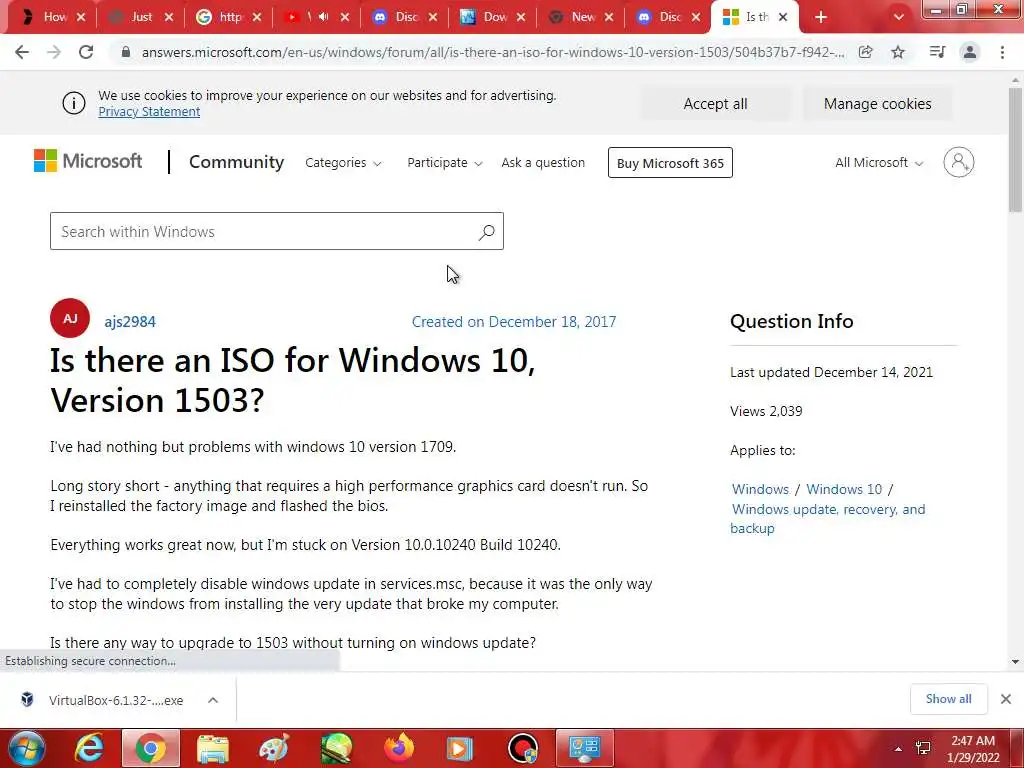The height and width of the screenshot is (768, 1024).
Task: Sign in via the account avatar icon
Action: tap(958, 162)
